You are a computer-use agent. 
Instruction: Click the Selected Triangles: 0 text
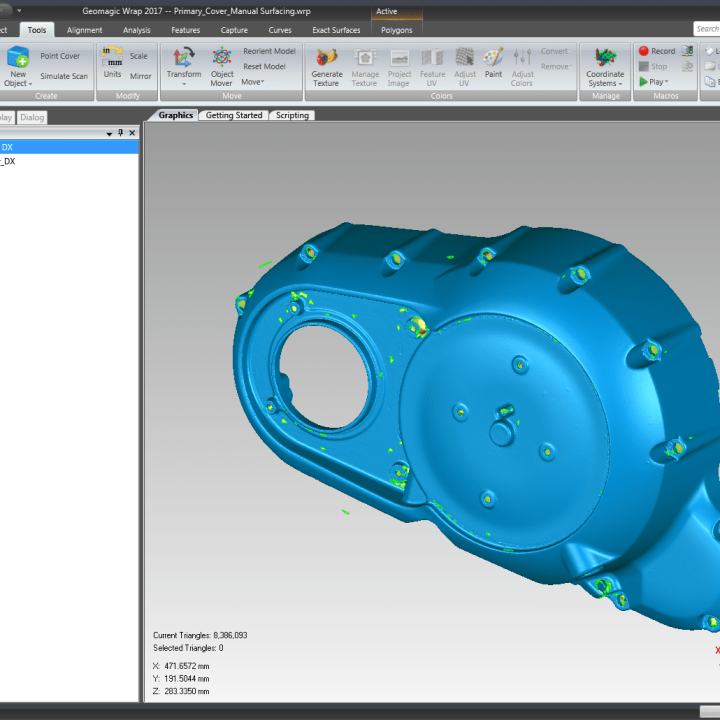(x=188, y=648)
